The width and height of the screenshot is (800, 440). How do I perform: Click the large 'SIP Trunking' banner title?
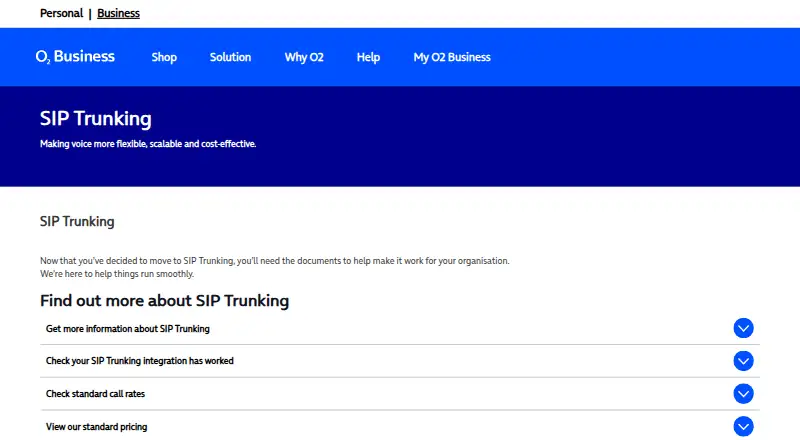pos(95,118)
